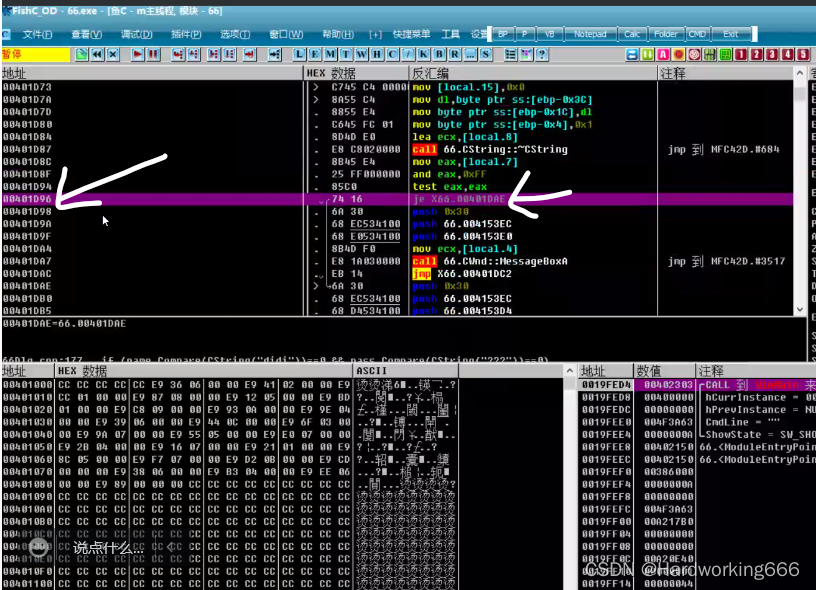Run the program with red play icon

(x=138, y=55)
